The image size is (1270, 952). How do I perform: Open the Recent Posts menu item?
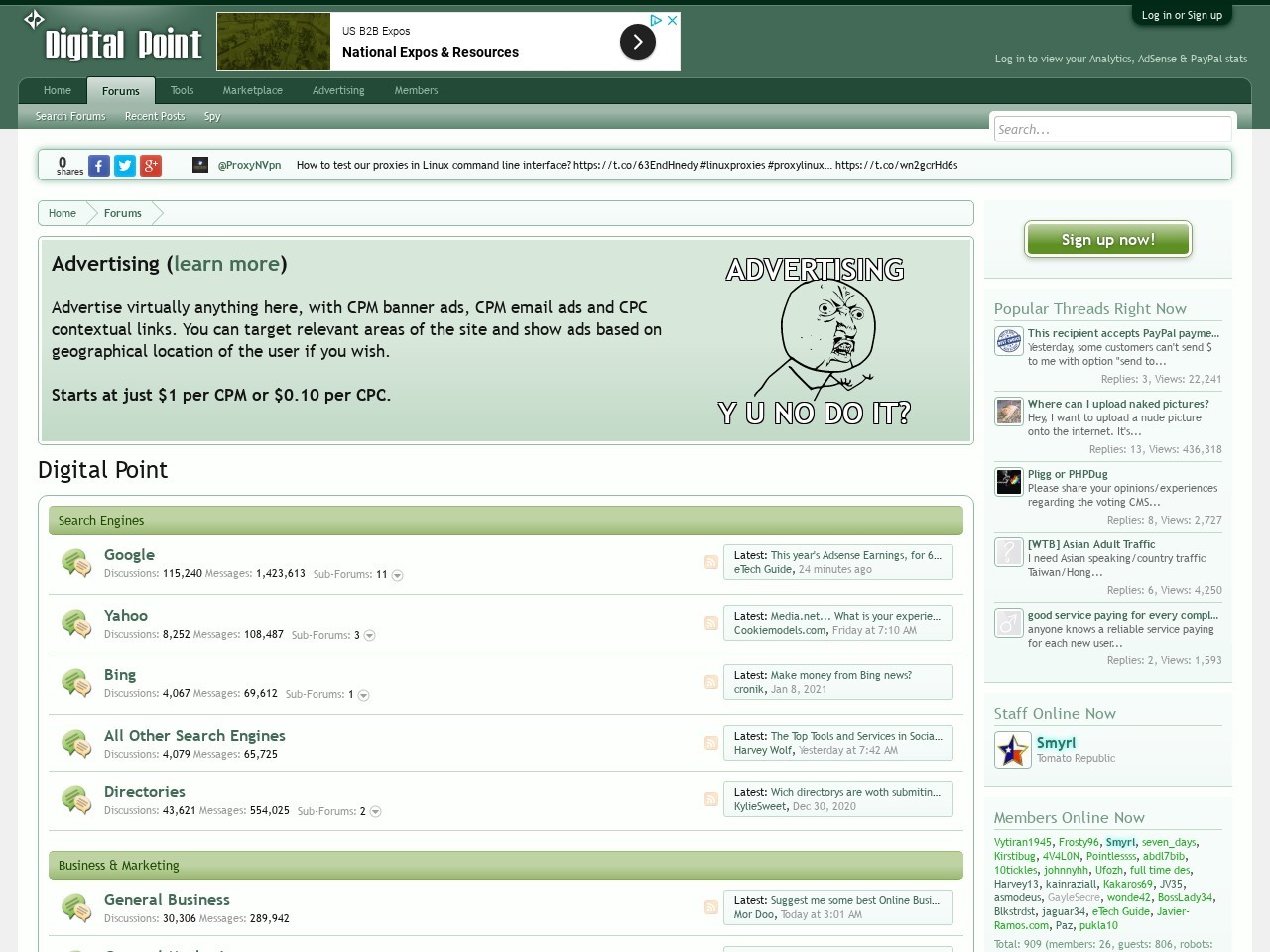click(x=154, y=116)
